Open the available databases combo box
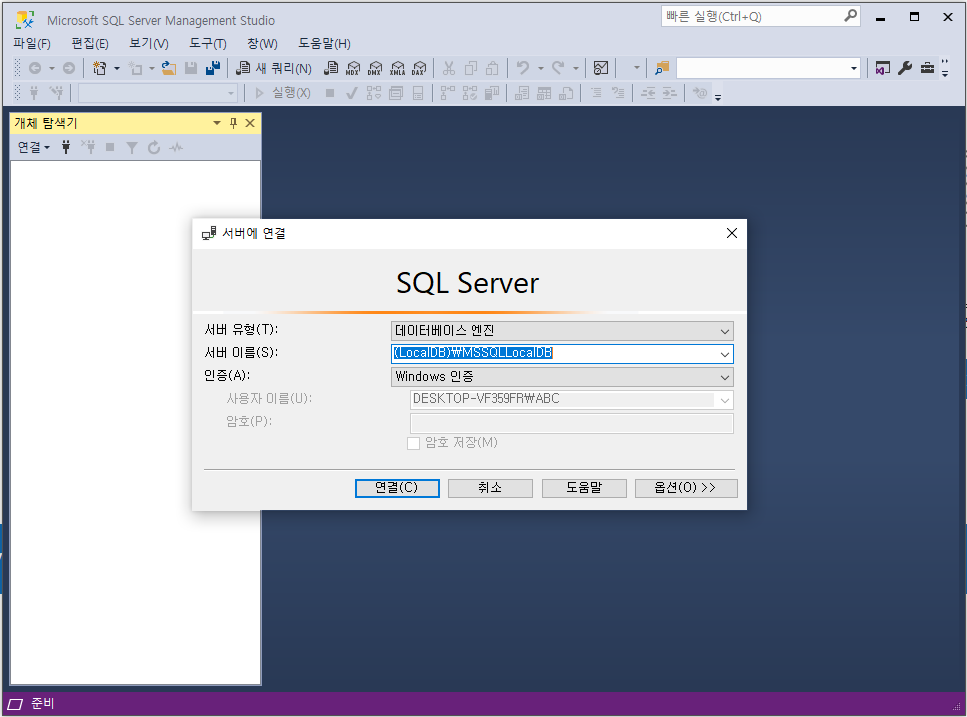Viewport: 967px width, 717px height. 157,93
